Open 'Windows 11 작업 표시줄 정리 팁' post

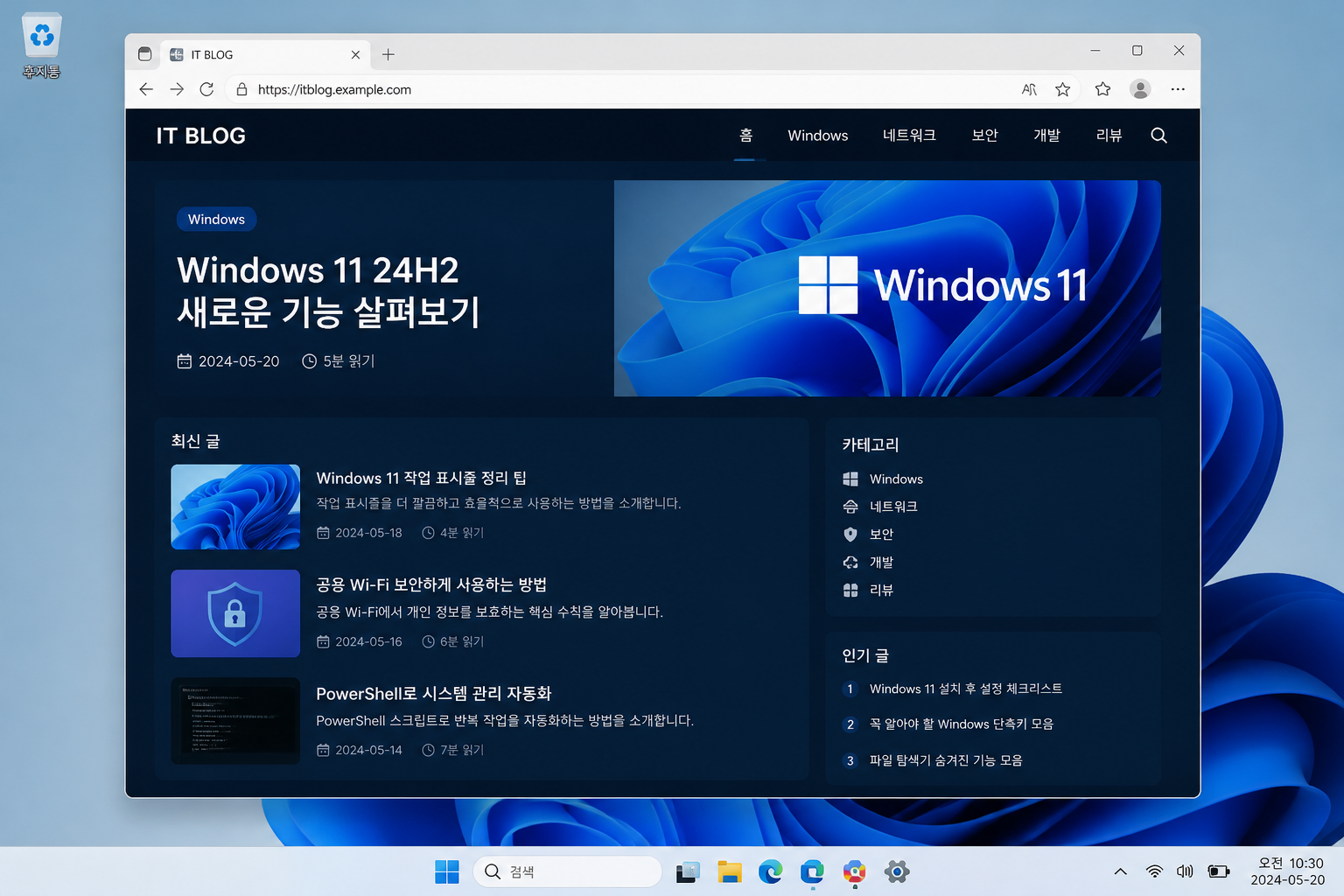(x=421, y=478)
